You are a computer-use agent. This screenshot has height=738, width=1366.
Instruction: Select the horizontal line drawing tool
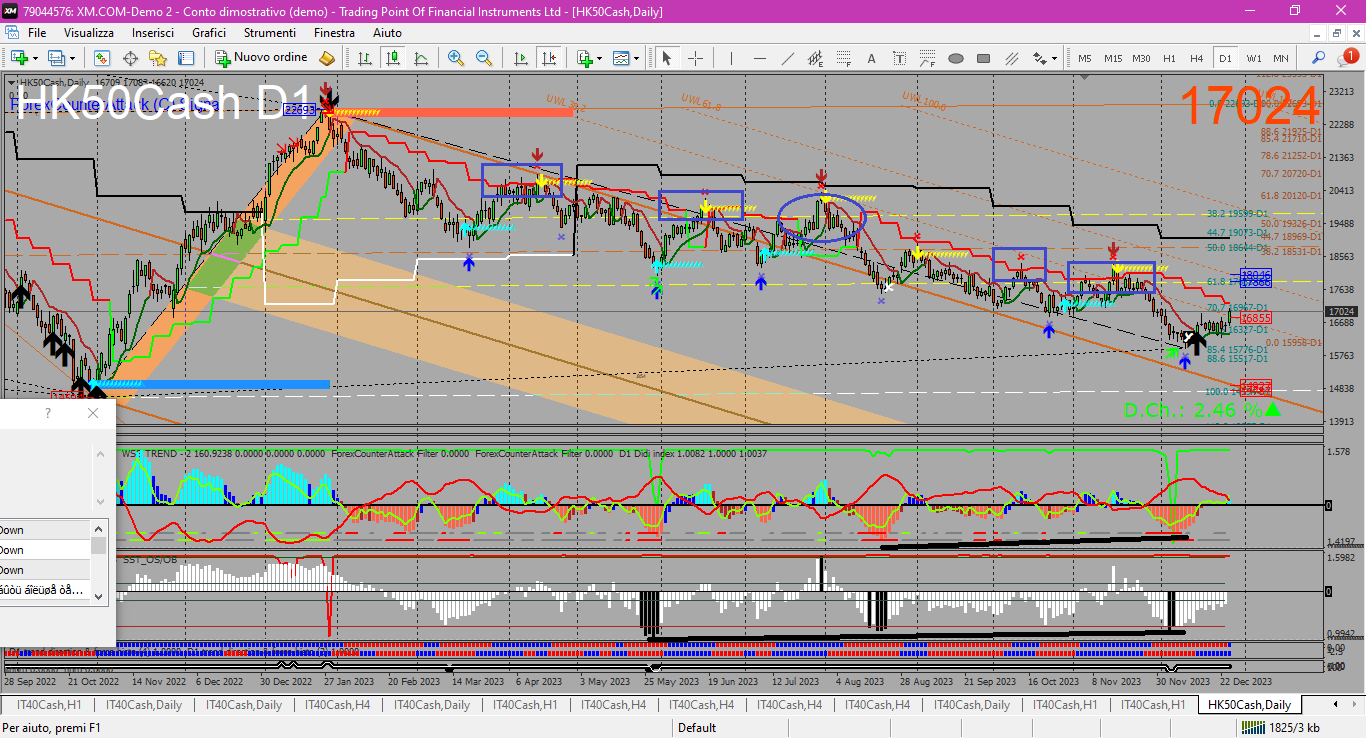760,58
